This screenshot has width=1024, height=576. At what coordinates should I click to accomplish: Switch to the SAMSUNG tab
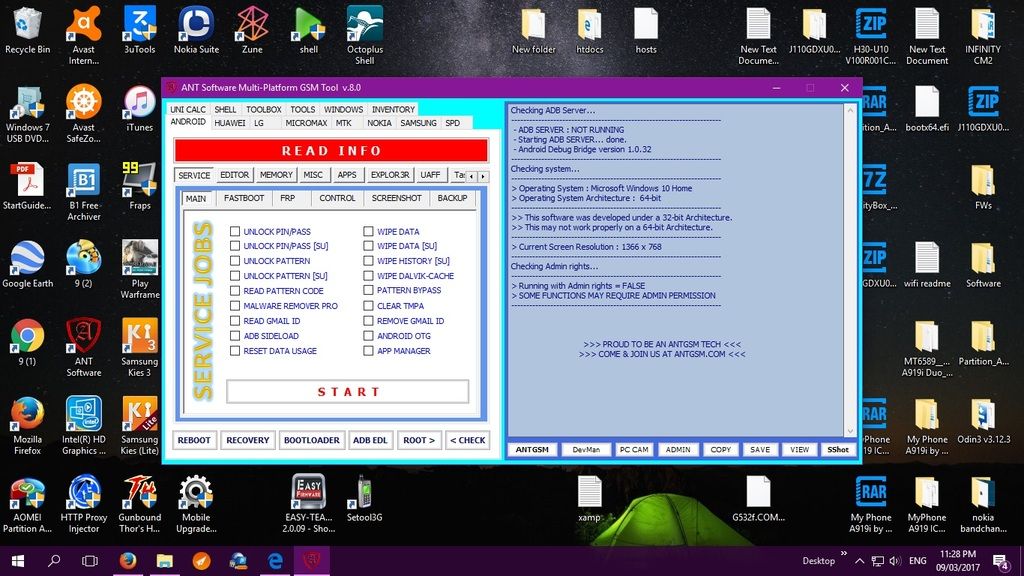point(418,123)
